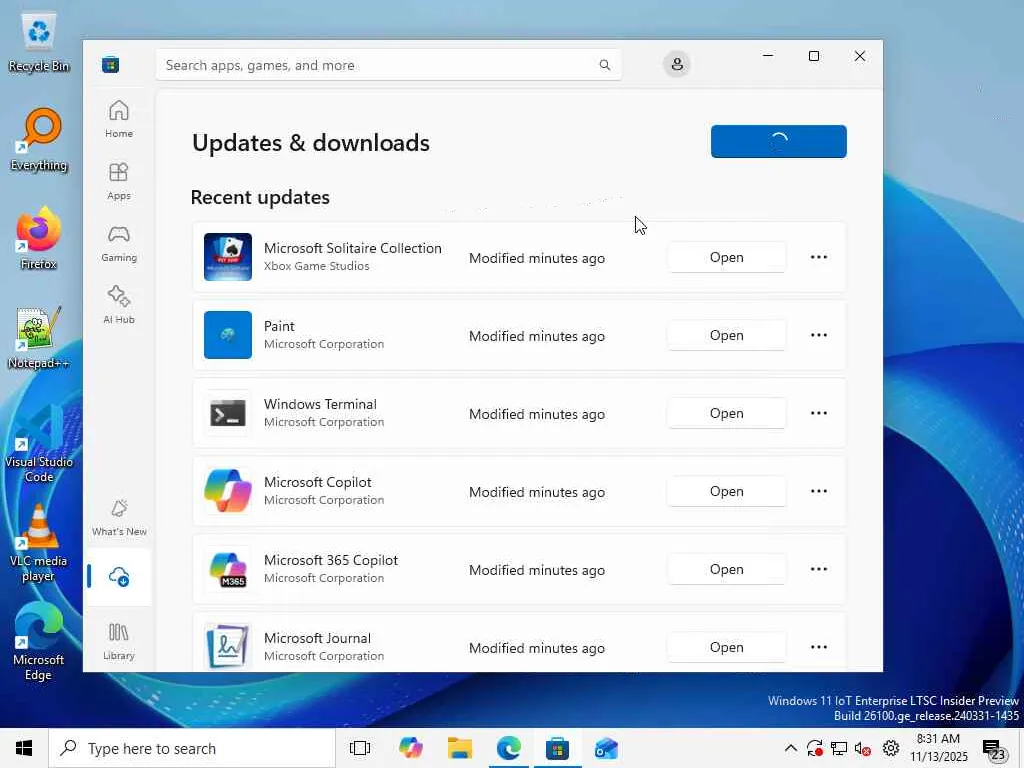Screen dimensions: 1024x768
Task: Expand more options for Windows Terminal
Action: coord(819,413)
